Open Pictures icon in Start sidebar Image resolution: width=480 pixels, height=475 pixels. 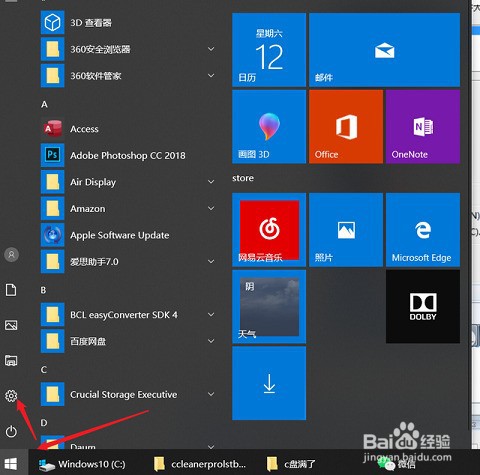tap(11, 325)
